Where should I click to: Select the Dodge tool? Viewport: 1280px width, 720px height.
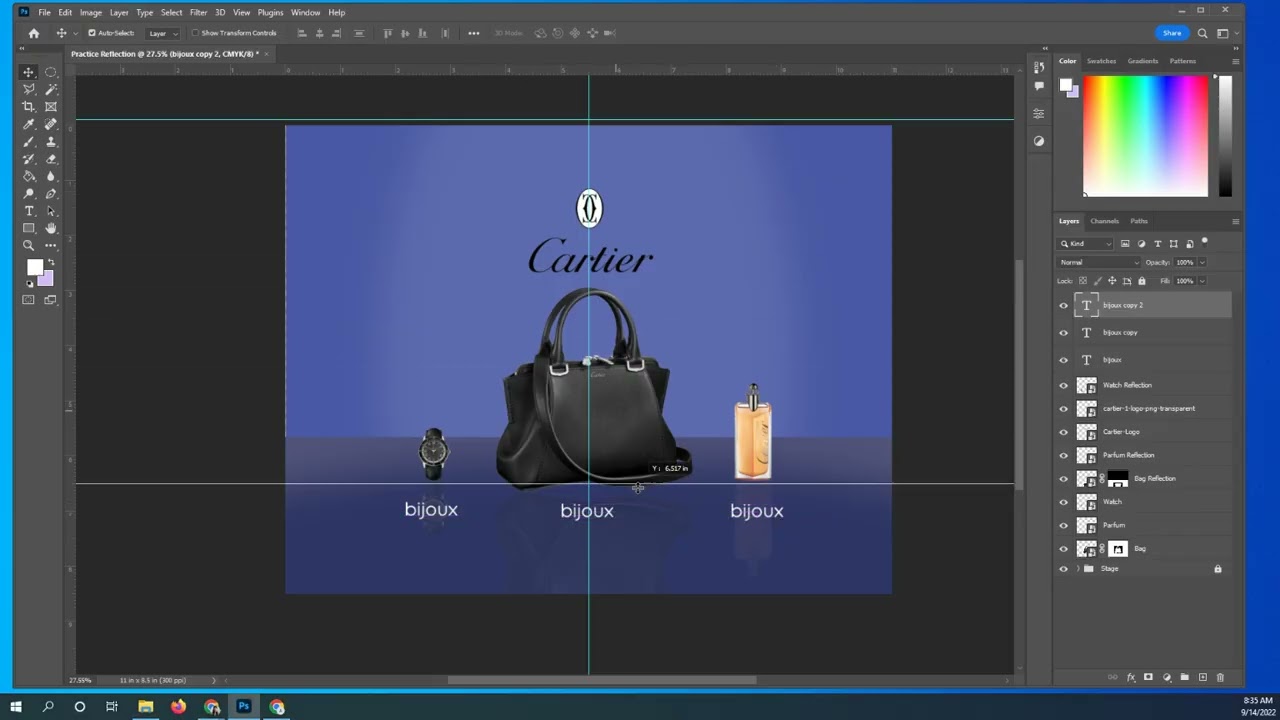coord(28,194)
